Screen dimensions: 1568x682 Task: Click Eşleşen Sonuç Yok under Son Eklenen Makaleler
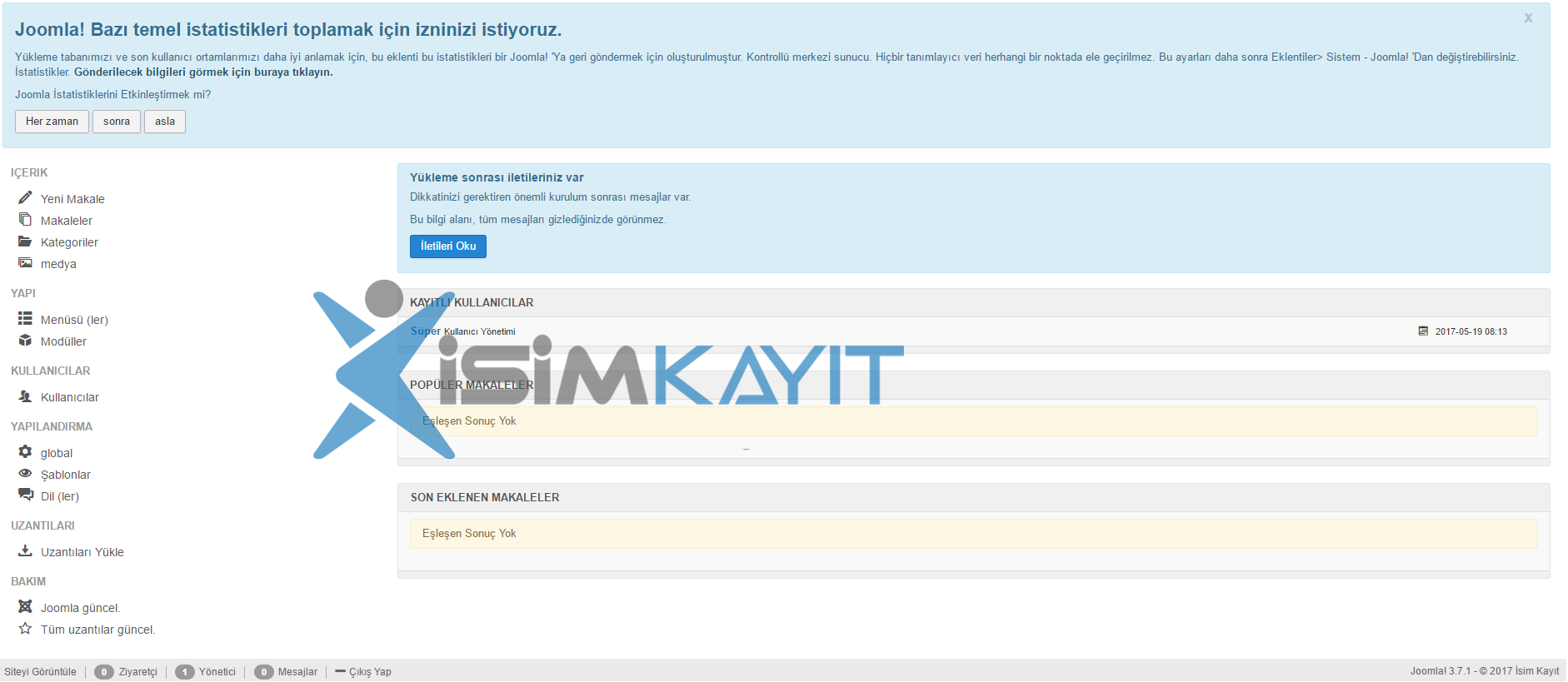[469, 533]
